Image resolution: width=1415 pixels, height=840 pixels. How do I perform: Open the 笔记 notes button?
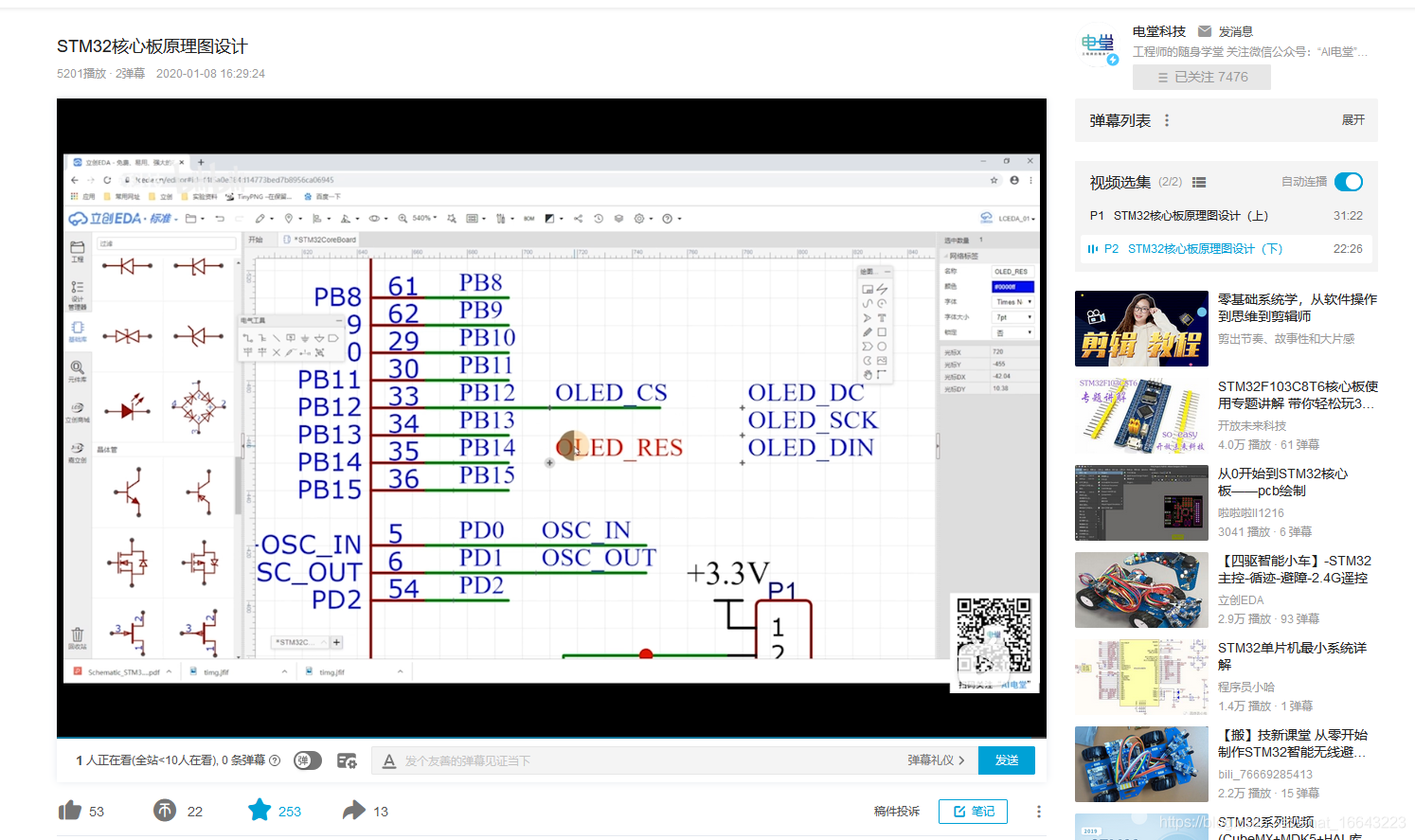point(974,812)
